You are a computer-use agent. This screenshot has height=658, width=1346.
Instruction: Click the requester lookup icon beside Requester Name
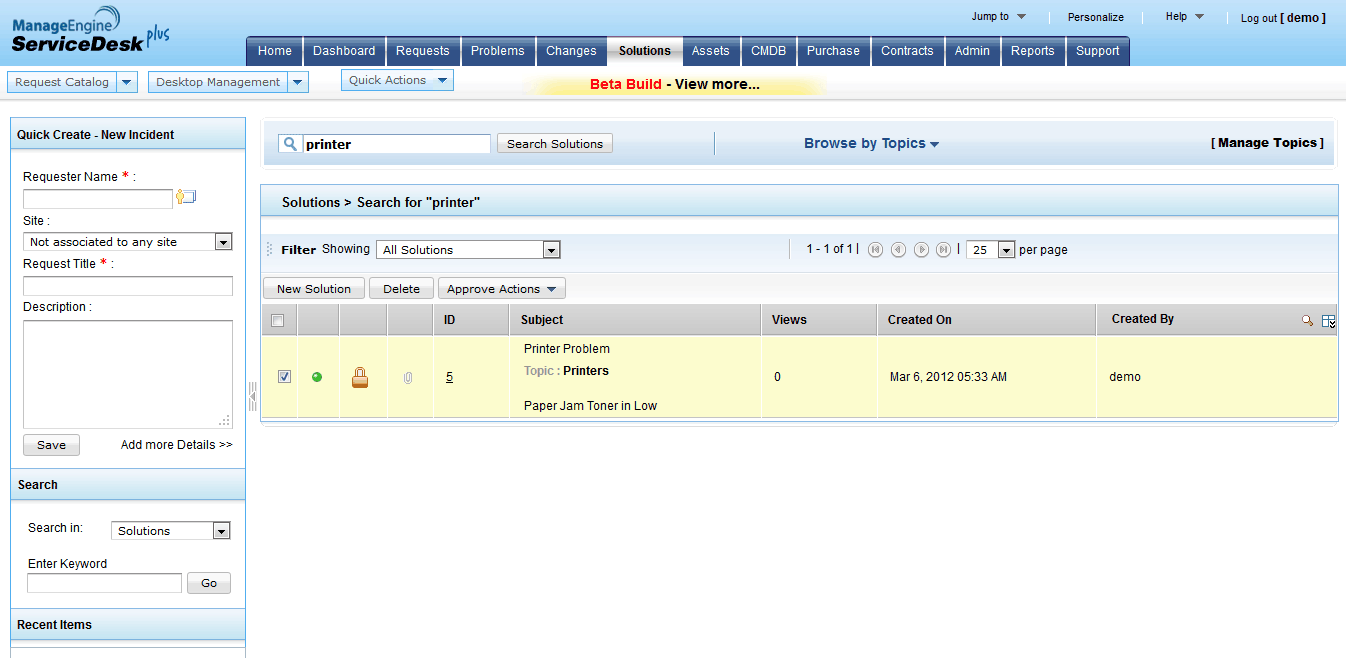186,197
